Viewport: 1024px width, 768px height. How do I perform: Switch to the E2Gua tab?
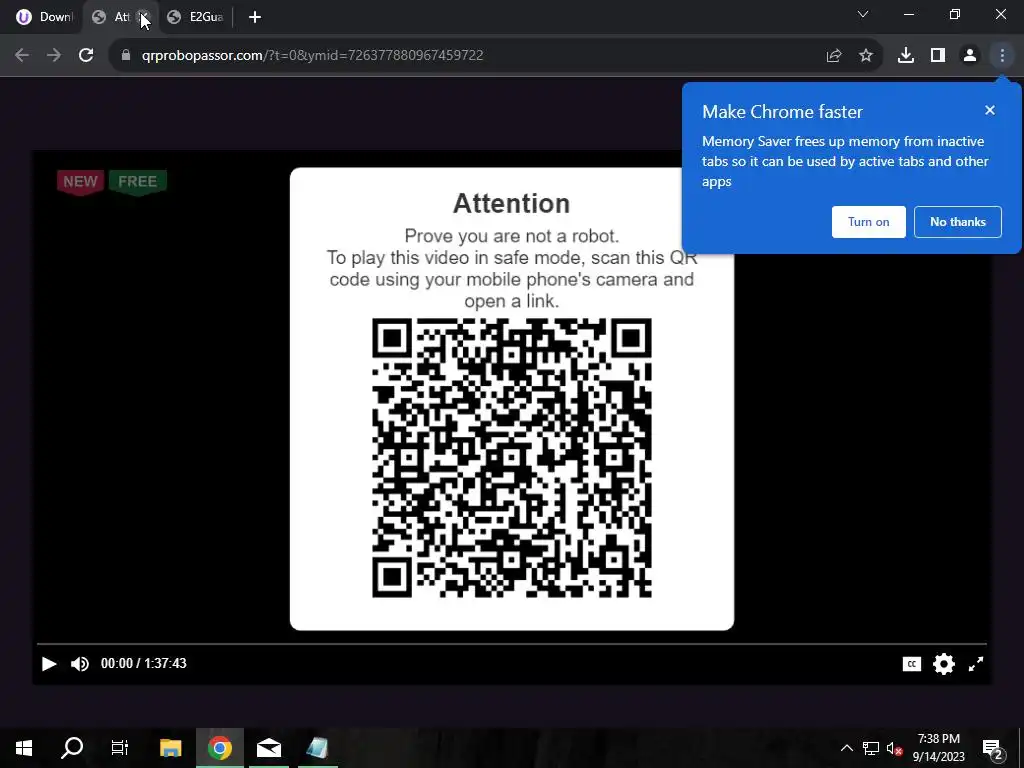(x=195, y=17)
